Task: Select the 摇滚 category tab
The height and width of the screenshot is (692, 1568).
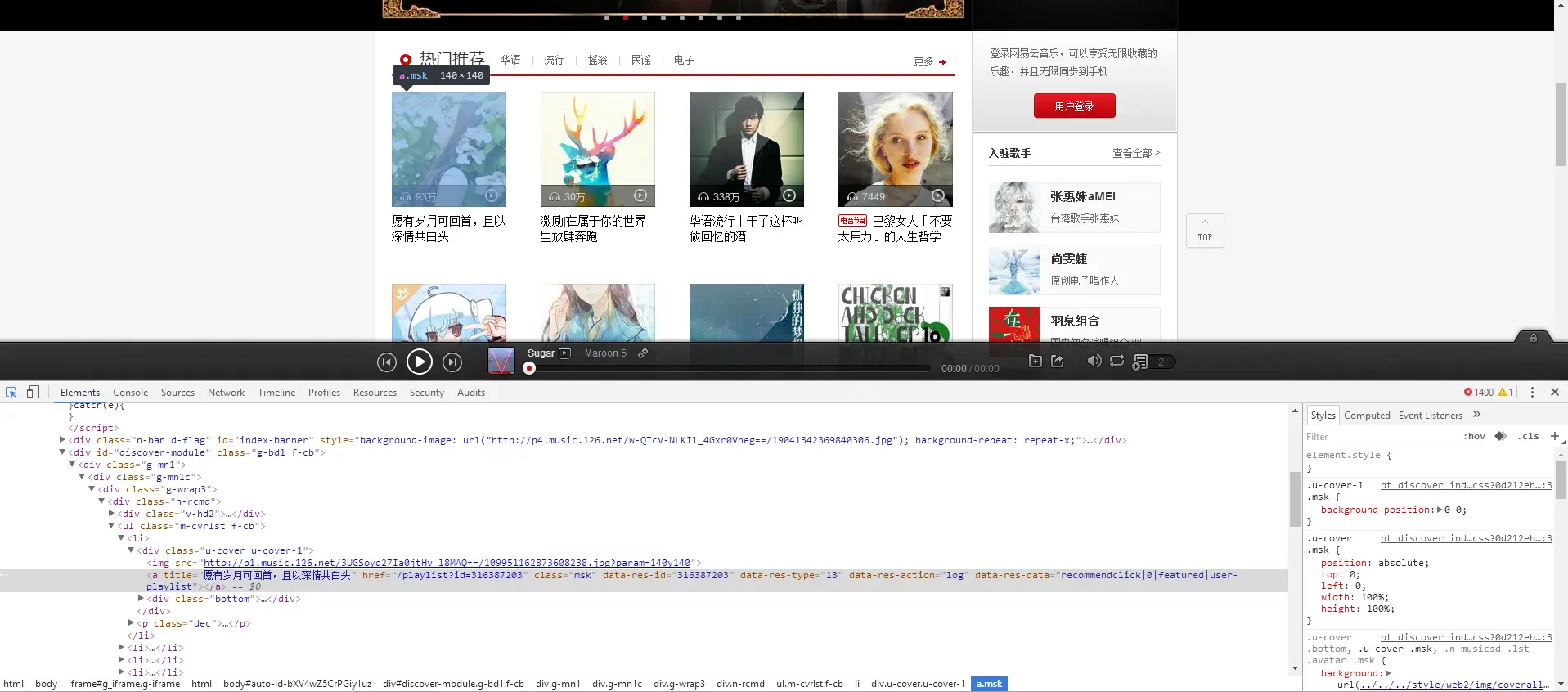Action: (x=597, y=60)
